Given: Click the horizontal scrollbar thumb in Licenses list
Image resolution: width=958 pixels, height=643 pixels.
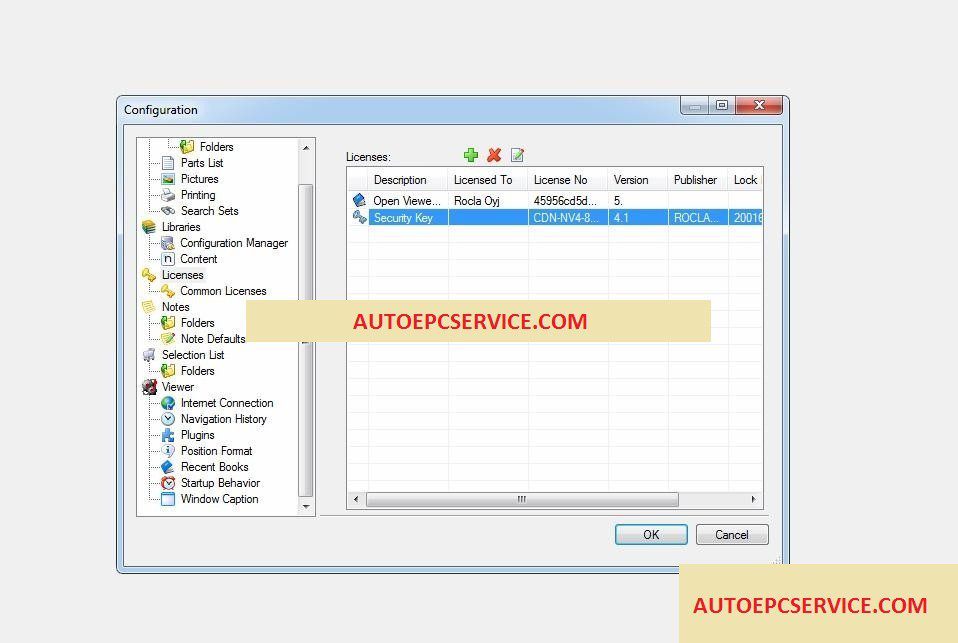Looking at the screenshot, I should 522,499.
